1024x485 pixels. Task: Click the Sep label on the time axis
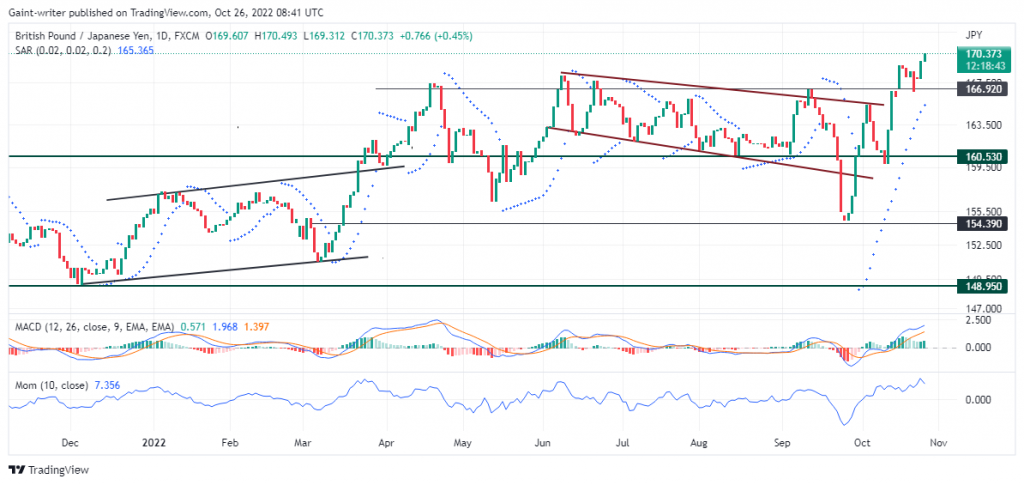coord(783,442)
